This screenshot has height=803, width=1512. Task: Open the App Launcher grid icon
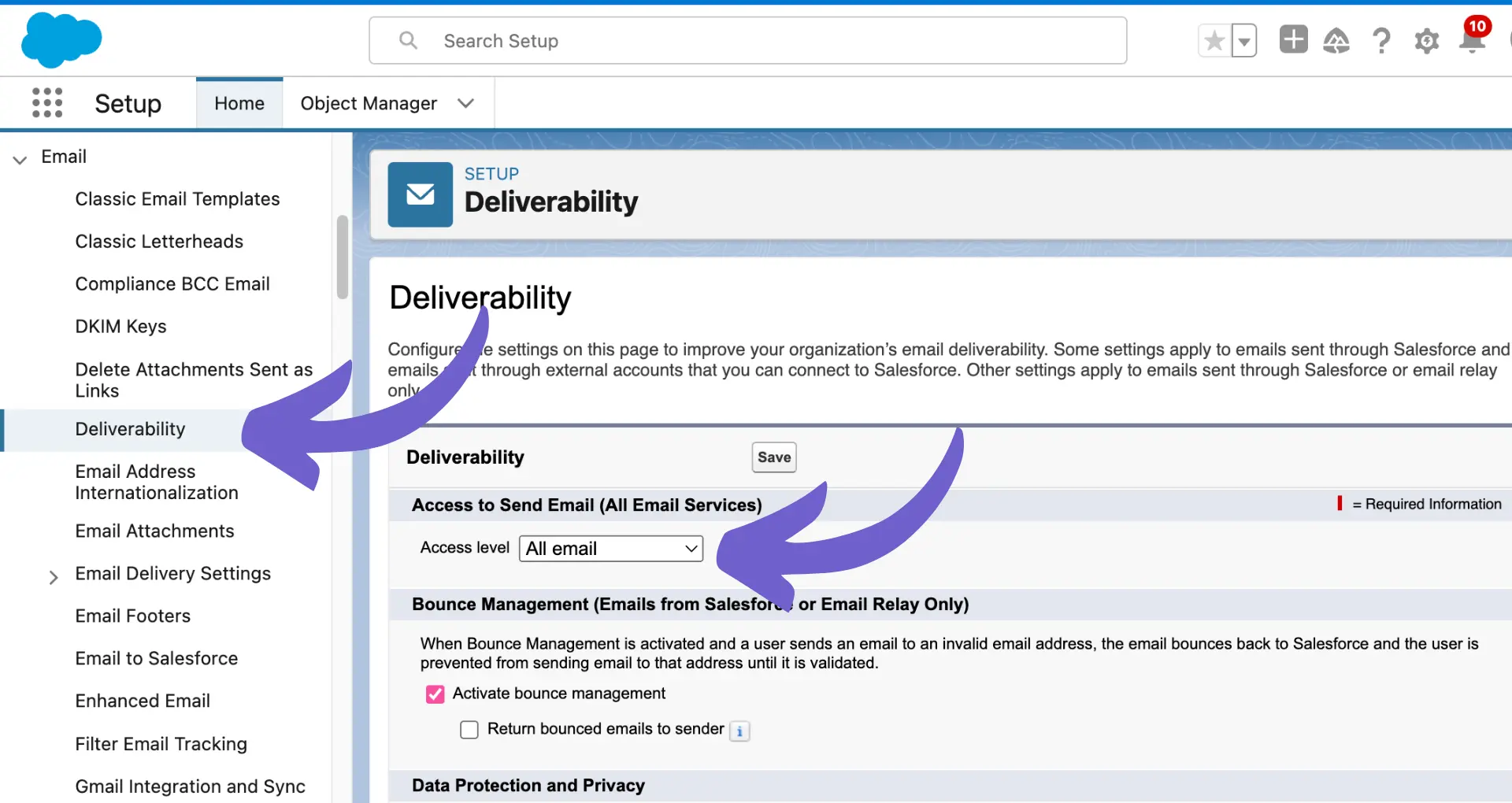(x=47, y=103)
